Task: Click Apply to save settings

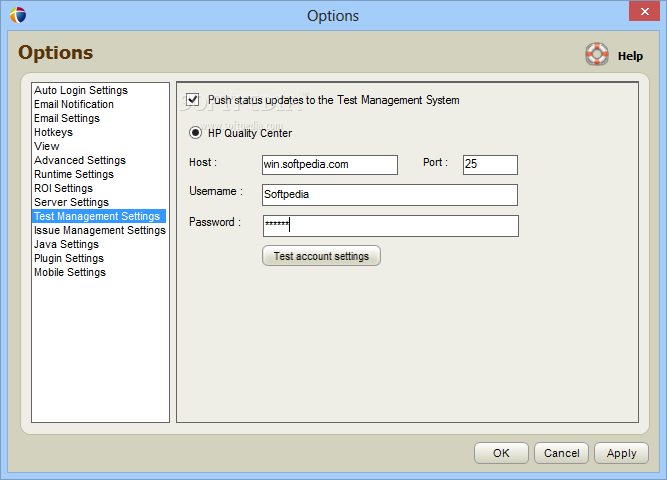Action: tap(621, 453)
